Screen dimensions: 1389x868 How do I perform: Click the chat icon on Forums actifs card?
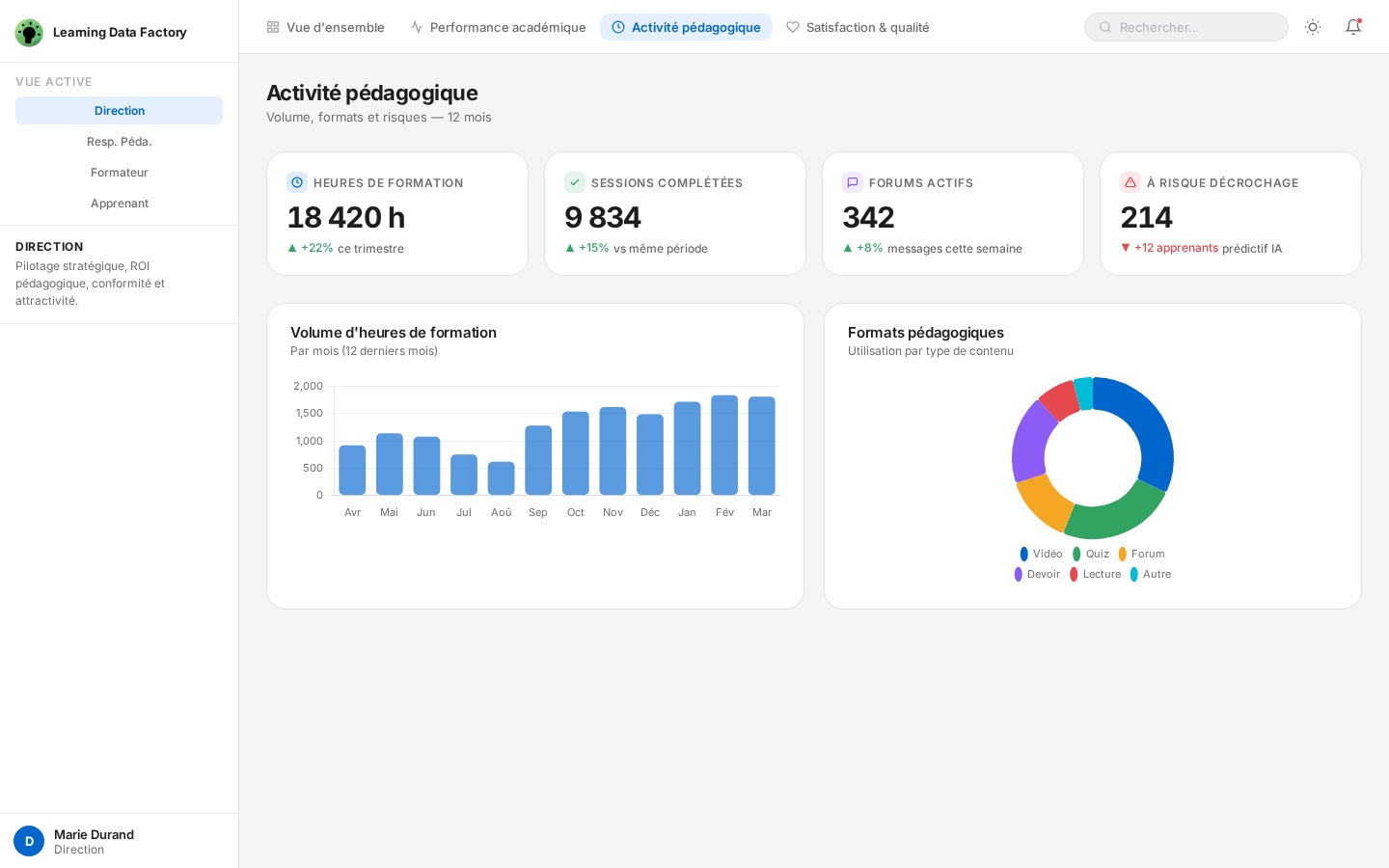(x=853, y=182)
